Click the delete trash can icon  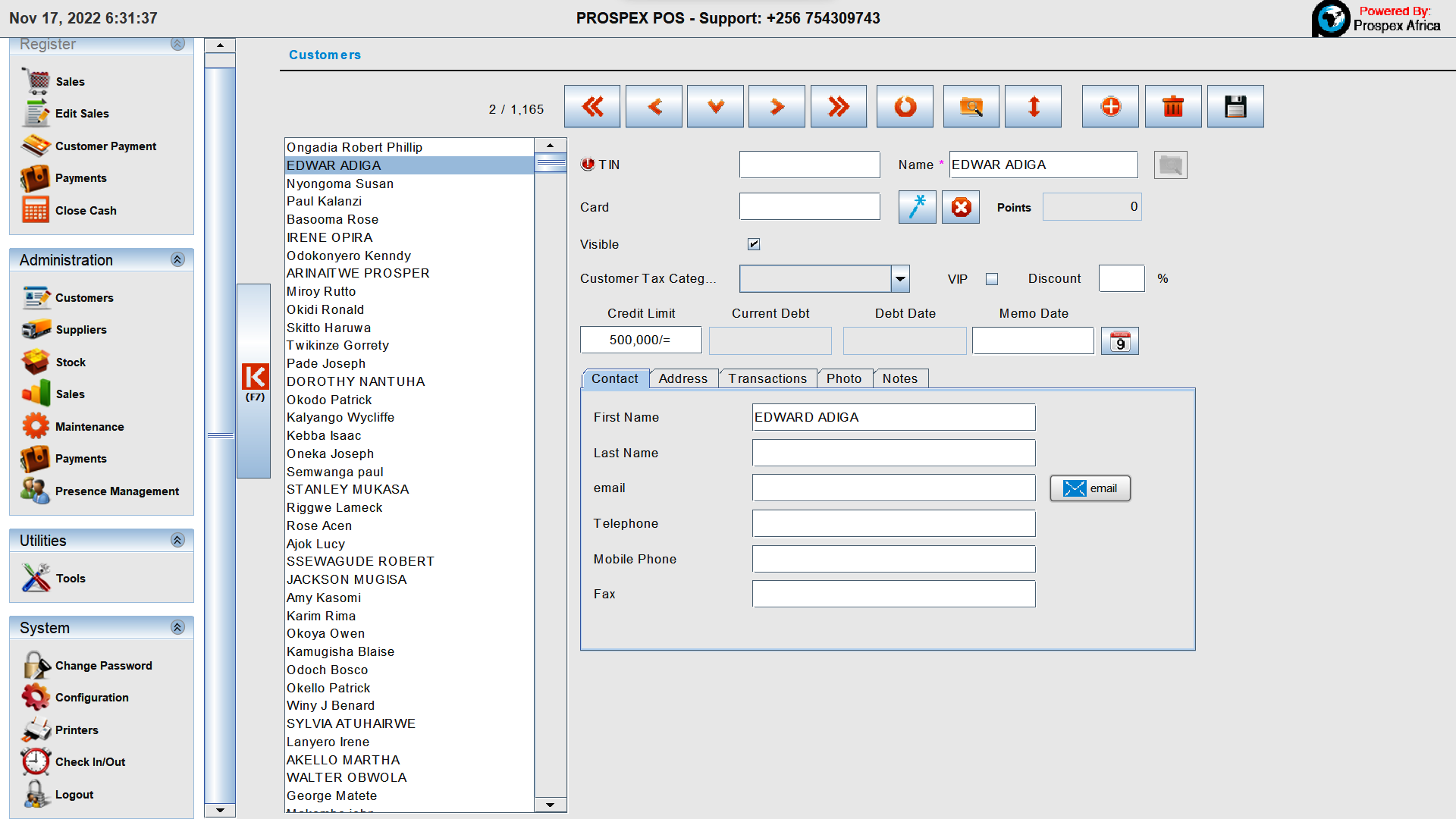[x=1172, y=107]
